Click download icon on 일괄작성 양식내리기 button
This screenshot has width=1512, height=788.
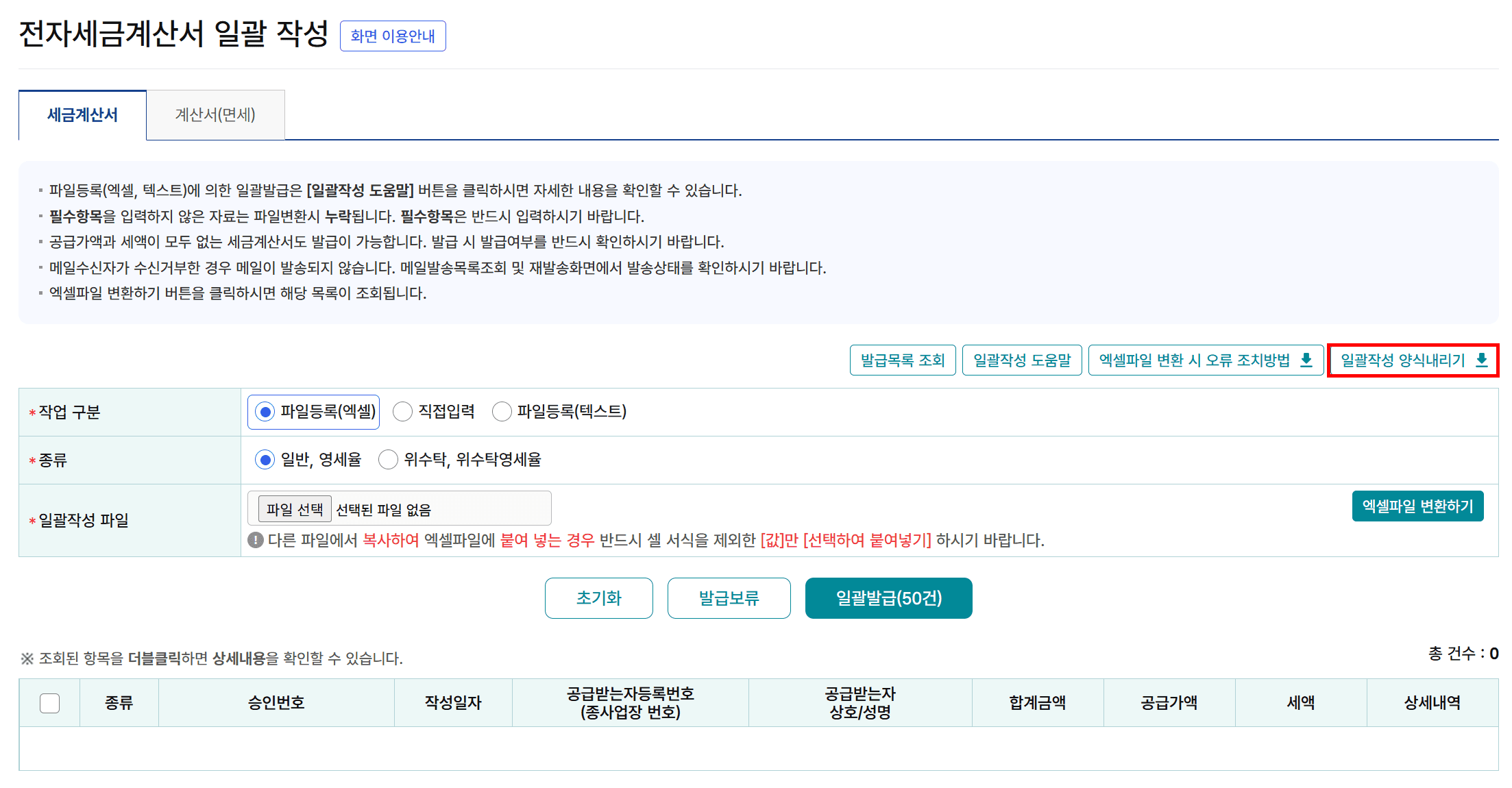coord(1481,360)
